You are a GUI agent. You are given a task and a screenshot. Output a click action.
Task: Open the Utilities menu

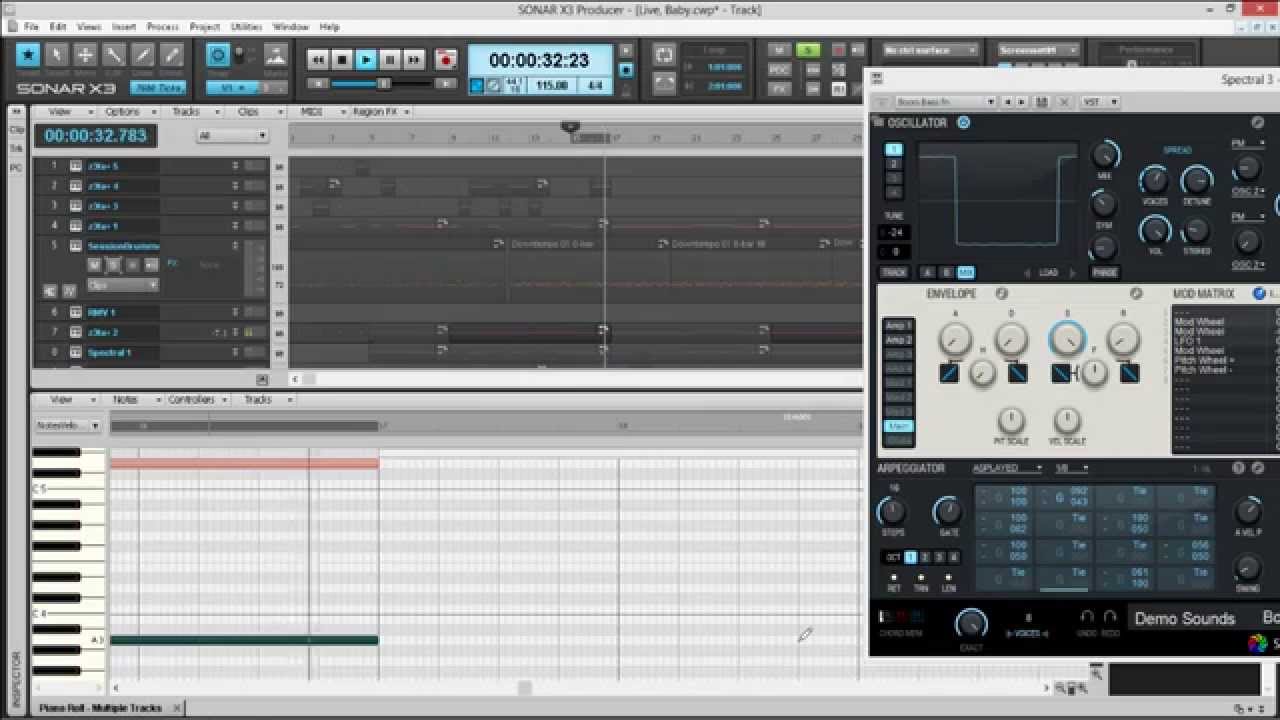point(247,26)
